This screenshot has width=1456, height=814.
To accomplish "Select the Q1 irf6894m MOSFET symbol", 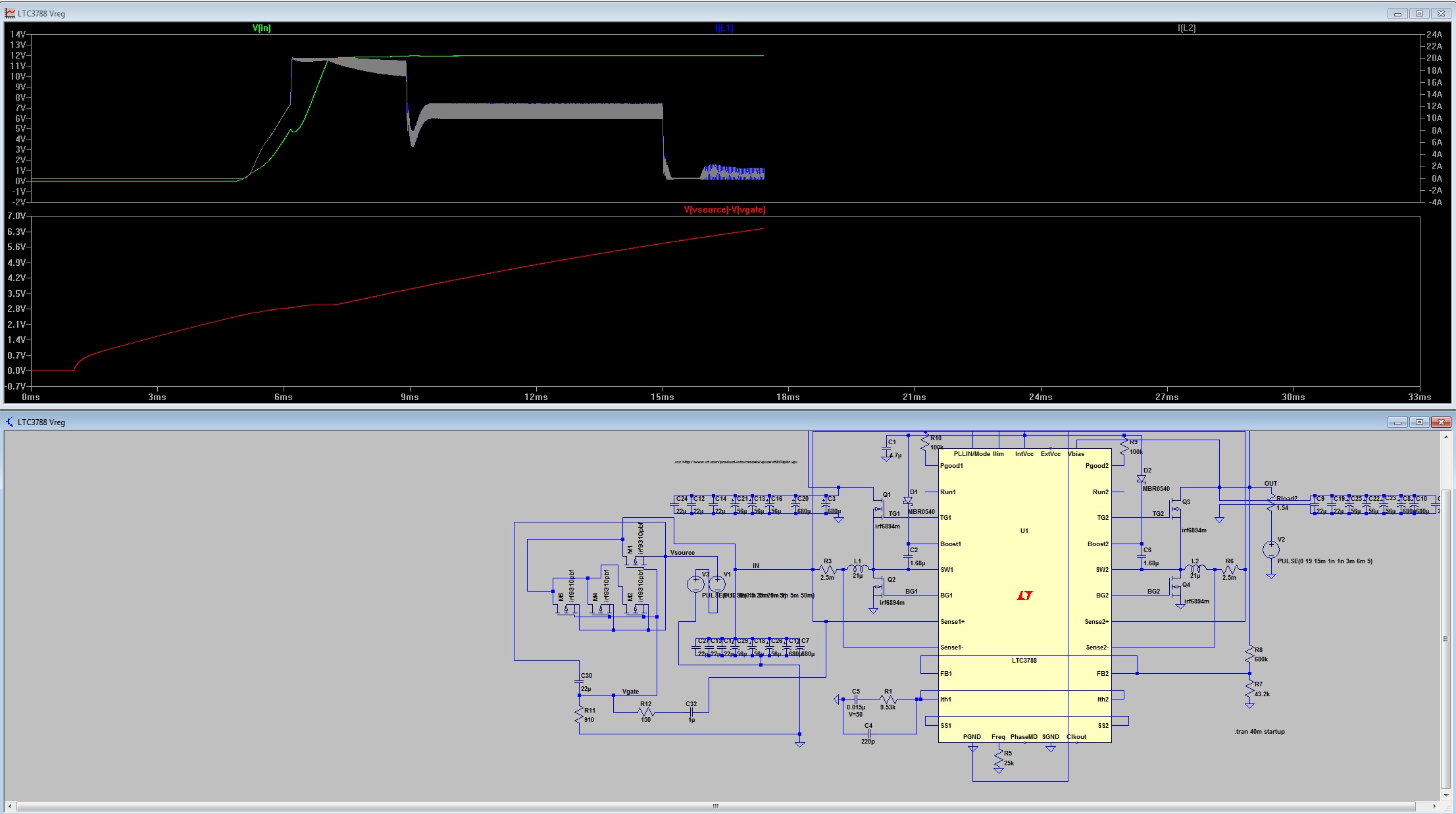I will pos(878,508).
